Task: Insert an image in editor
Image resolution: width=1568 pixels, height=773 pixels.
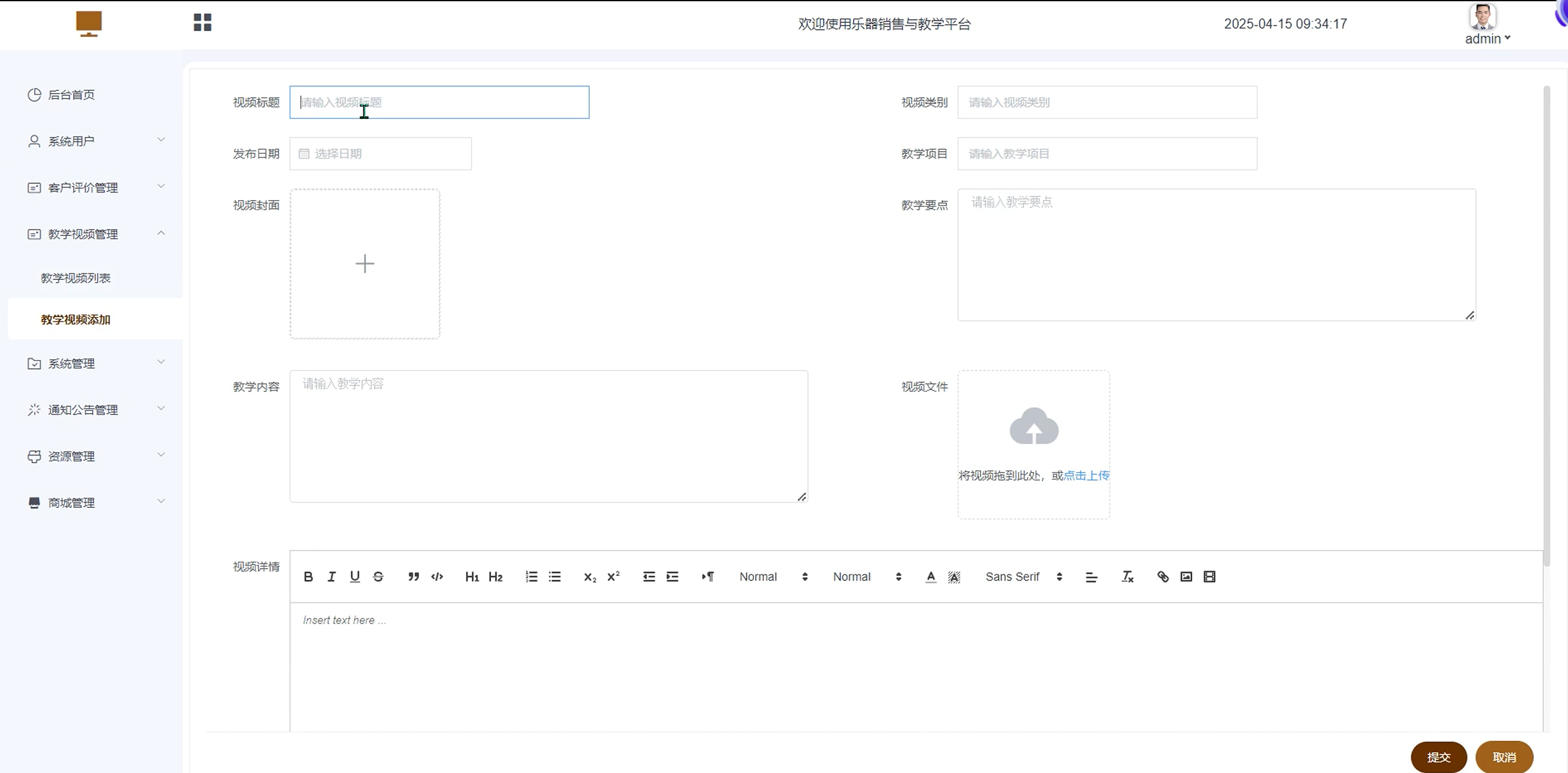Action: (x=1186, y=577)
